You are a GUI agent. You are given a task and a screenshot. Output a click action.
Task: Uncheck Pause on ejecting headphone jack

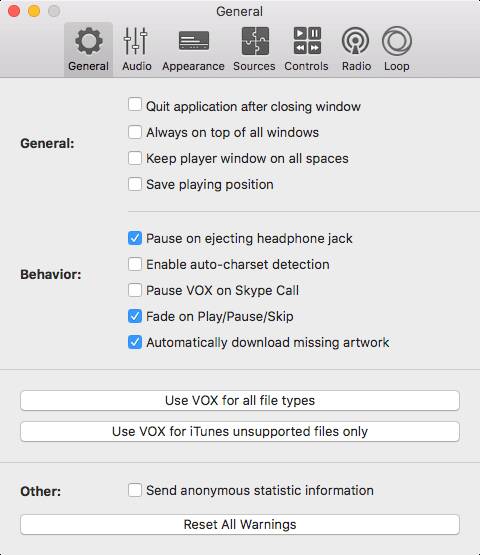tap(135, 238)
